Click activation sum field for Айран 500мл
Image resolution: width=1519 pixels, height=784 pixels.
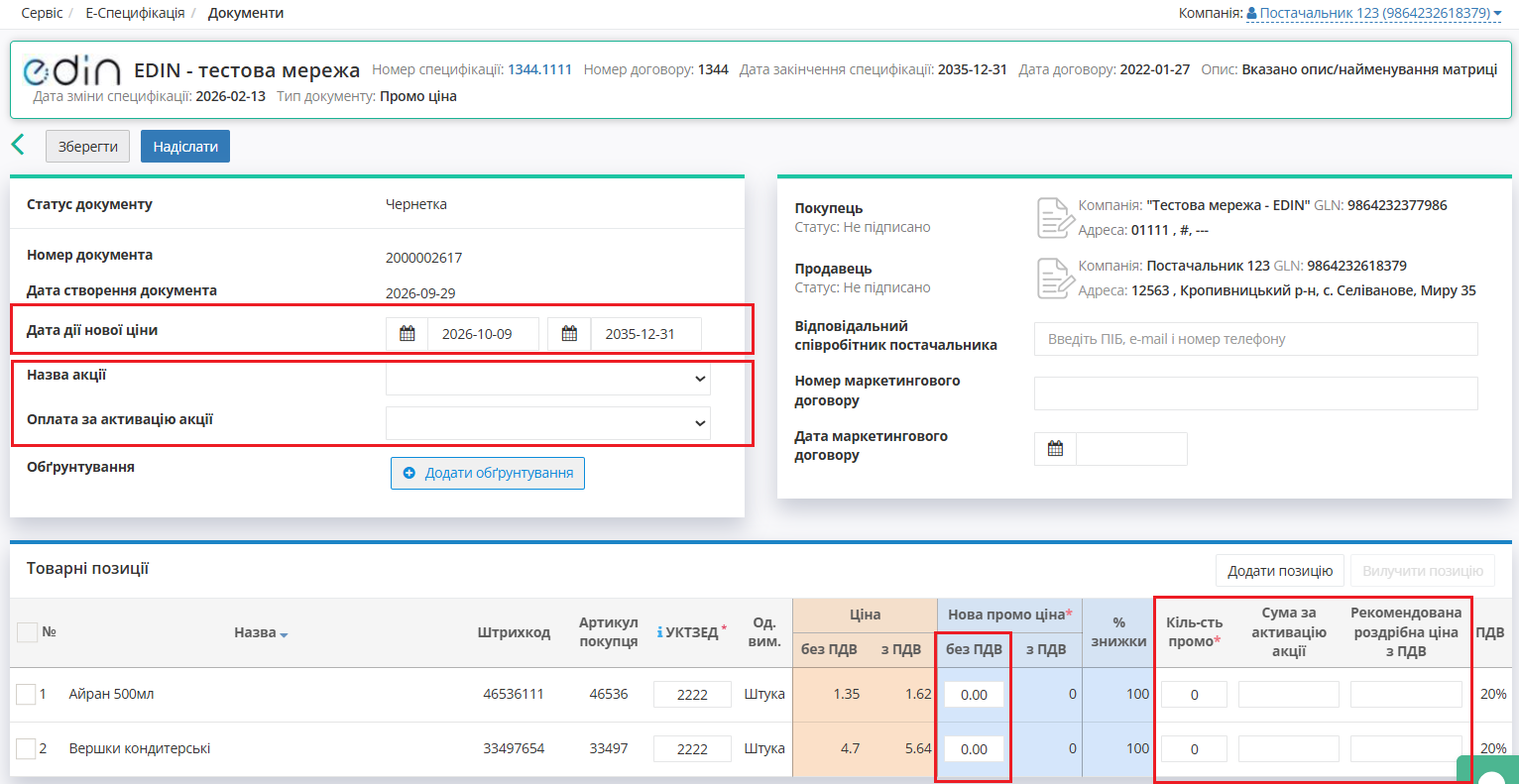coord(1289,695)
